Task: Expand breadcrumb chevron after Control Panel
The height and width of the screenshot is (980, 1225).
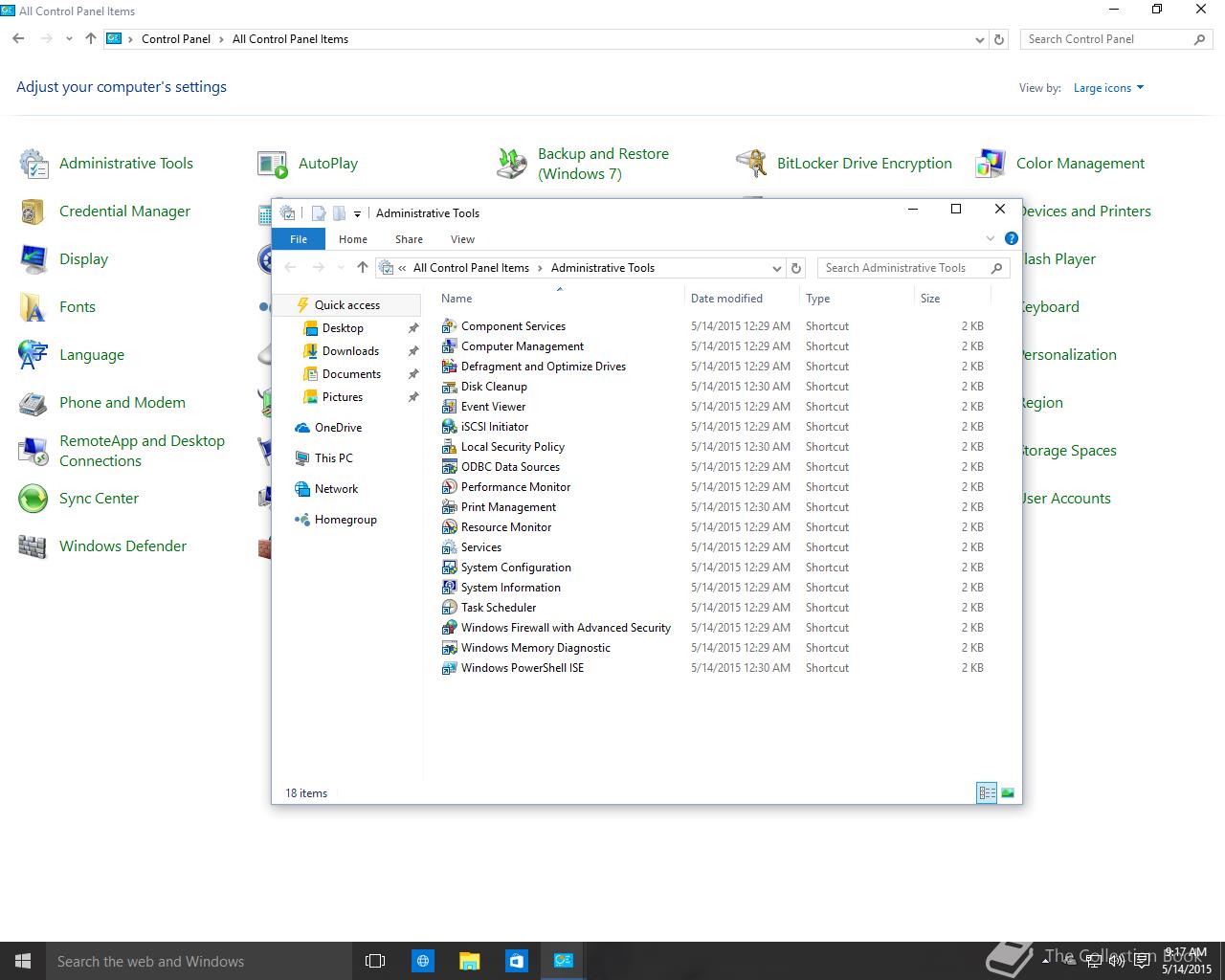Action: (x=221, y=39)
